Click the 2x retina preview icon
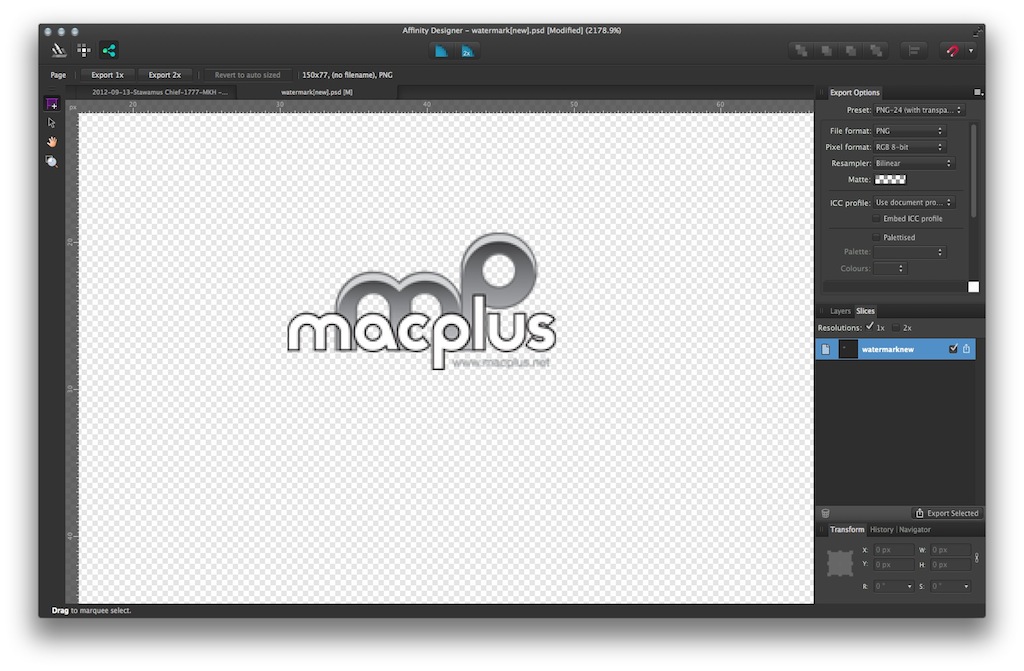This screenshot has height=671, width=1024. [x=467, y=51]
